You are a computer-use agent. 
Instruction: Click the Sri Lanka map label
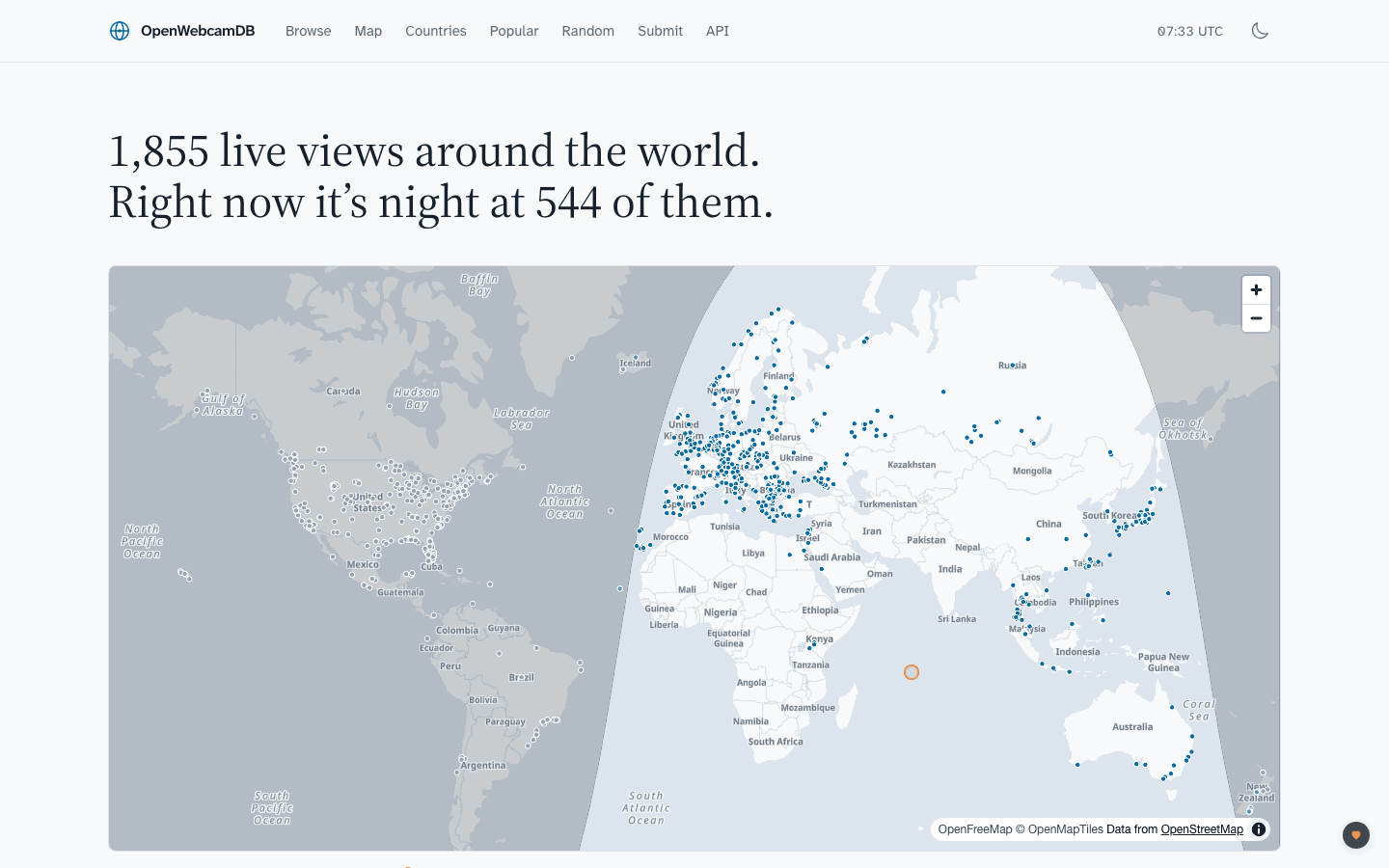point(957,619)
